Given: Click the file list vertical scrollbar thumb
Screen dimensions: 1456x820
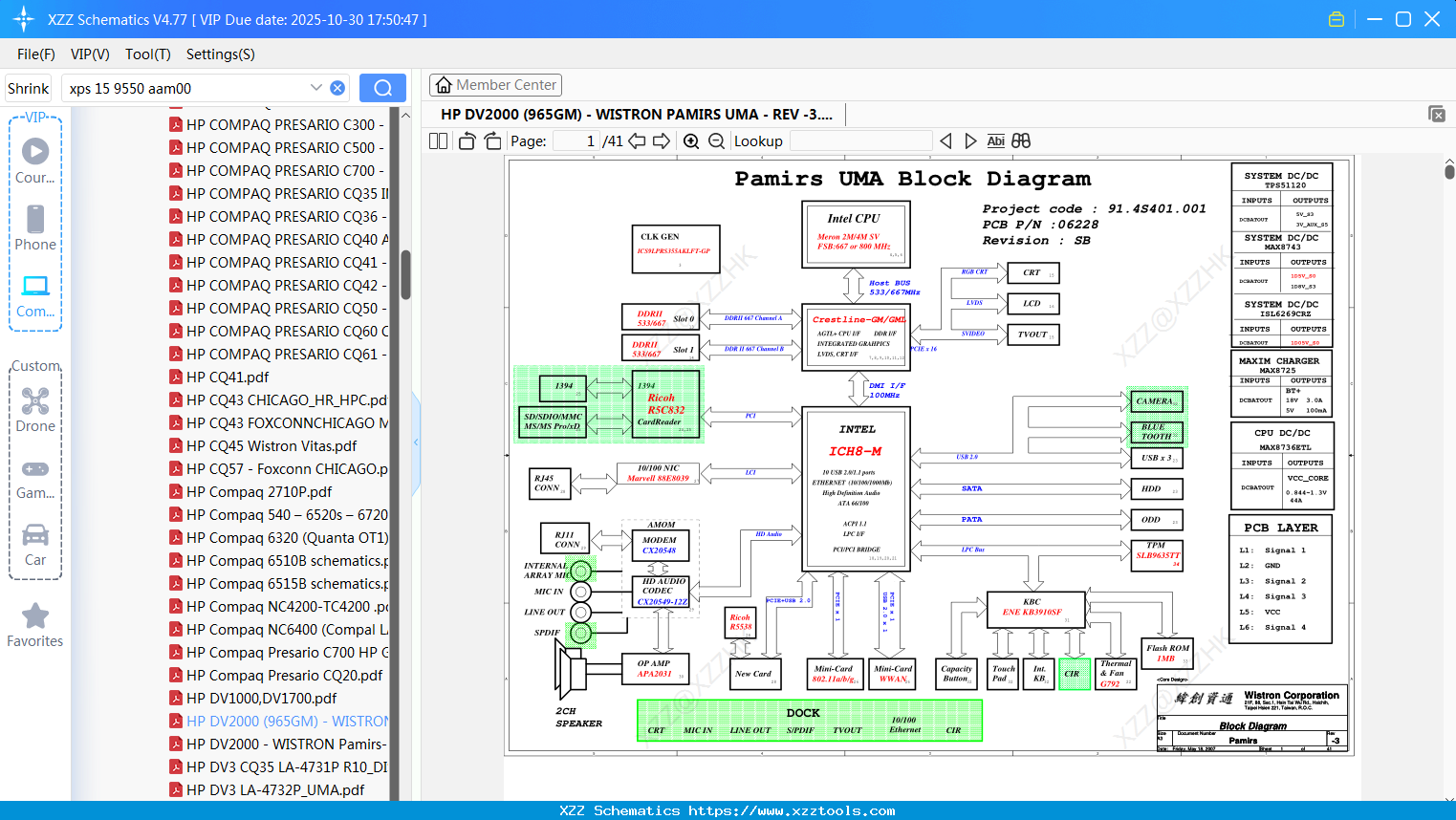Looking at the screenshot, I should 405,275.
